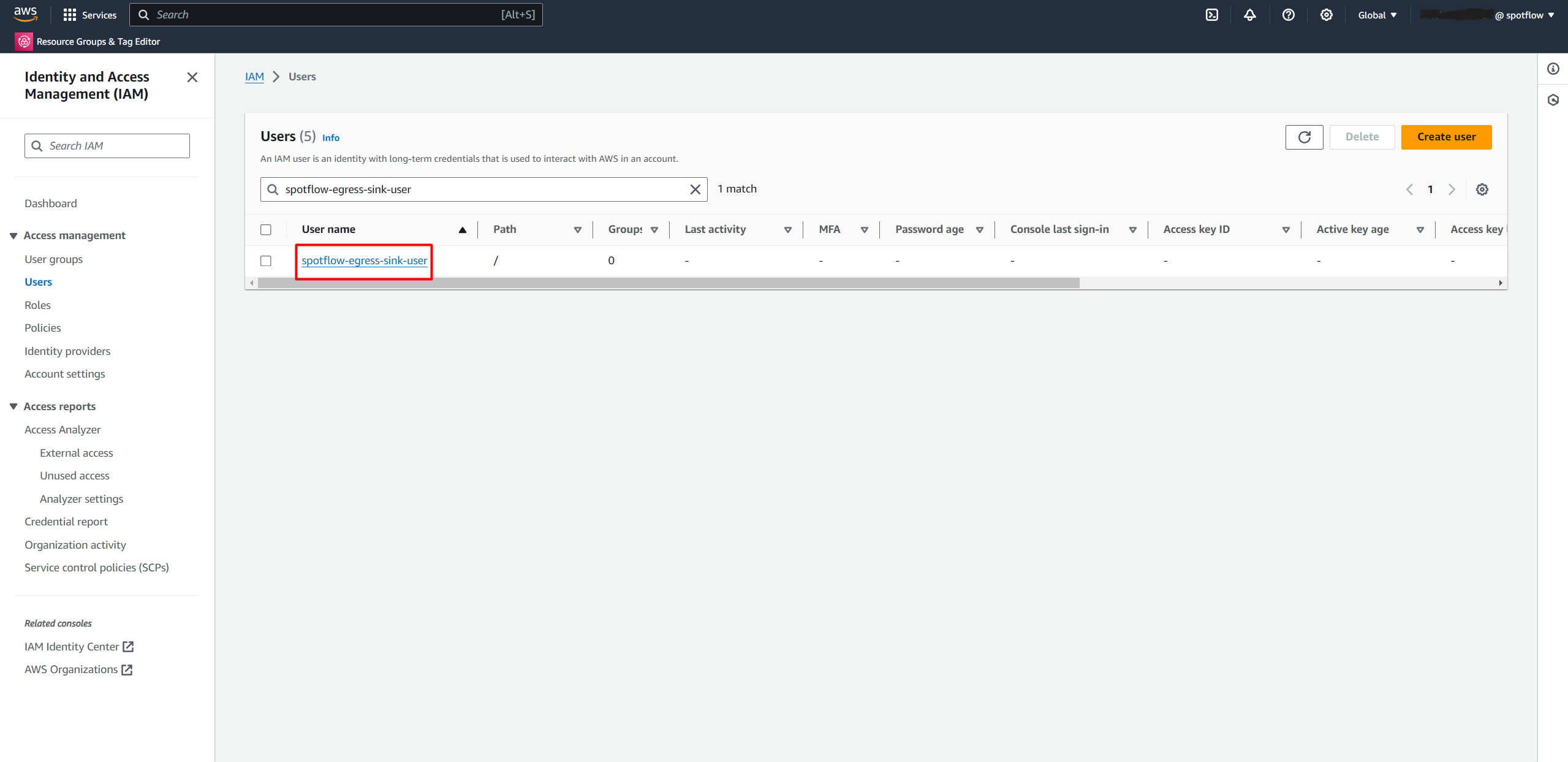This screenshot has width=1568, height=762.
Task: Navigate to Roles
Action: pos(37,305)
